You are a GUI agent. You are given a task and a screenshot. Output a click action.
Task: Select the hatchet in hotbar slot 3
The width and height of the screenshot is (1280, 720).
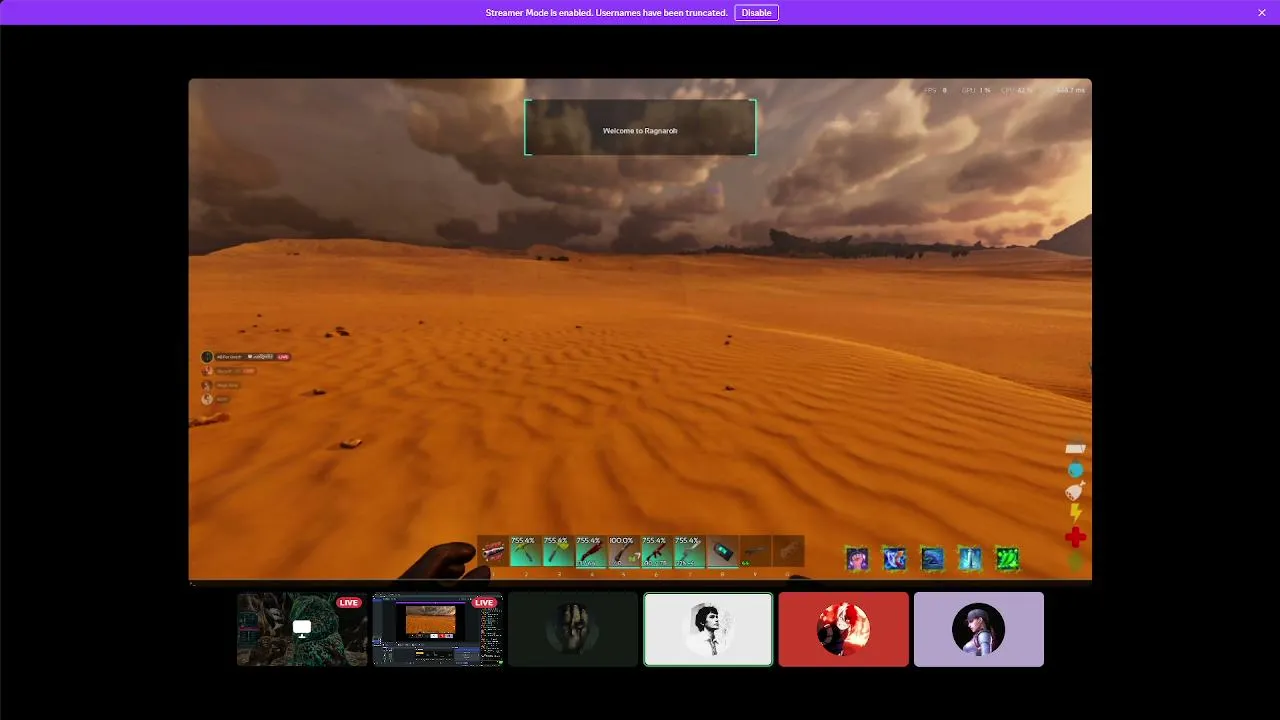pos(558,552)
